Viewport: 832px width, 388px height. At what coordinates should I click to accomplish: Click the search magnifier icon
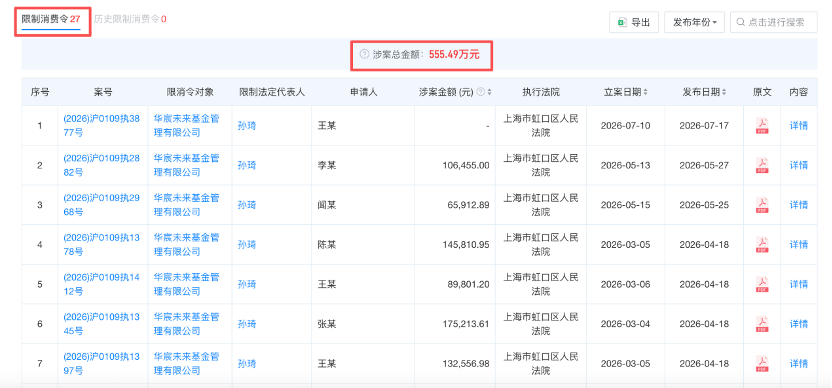point(741,22)
